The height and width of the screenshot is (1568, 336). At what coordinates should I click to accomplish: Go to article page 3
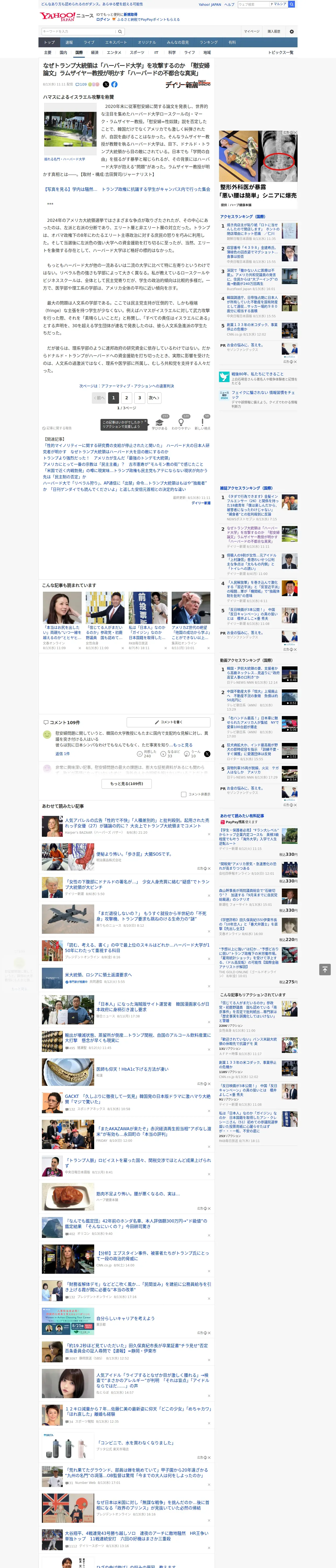pyautogui.click(x=140, y=398)
